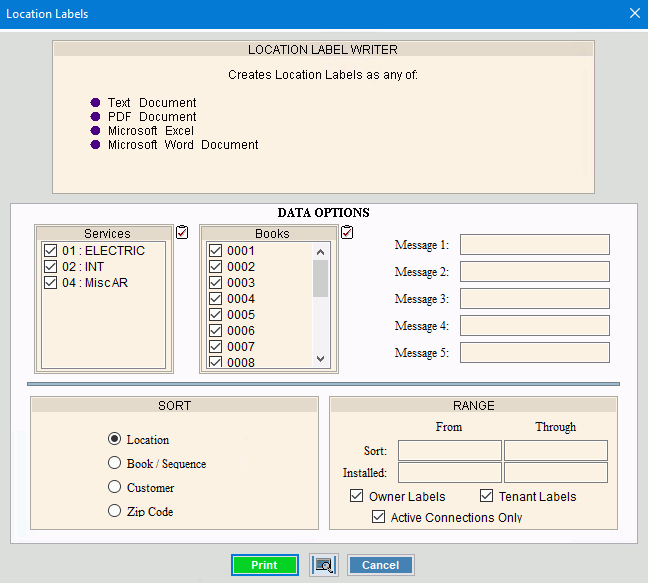Select the Book / Sequence sort option
Viewport: 648px width, 583px height.
pyautogui.click(x=115, y=464)
